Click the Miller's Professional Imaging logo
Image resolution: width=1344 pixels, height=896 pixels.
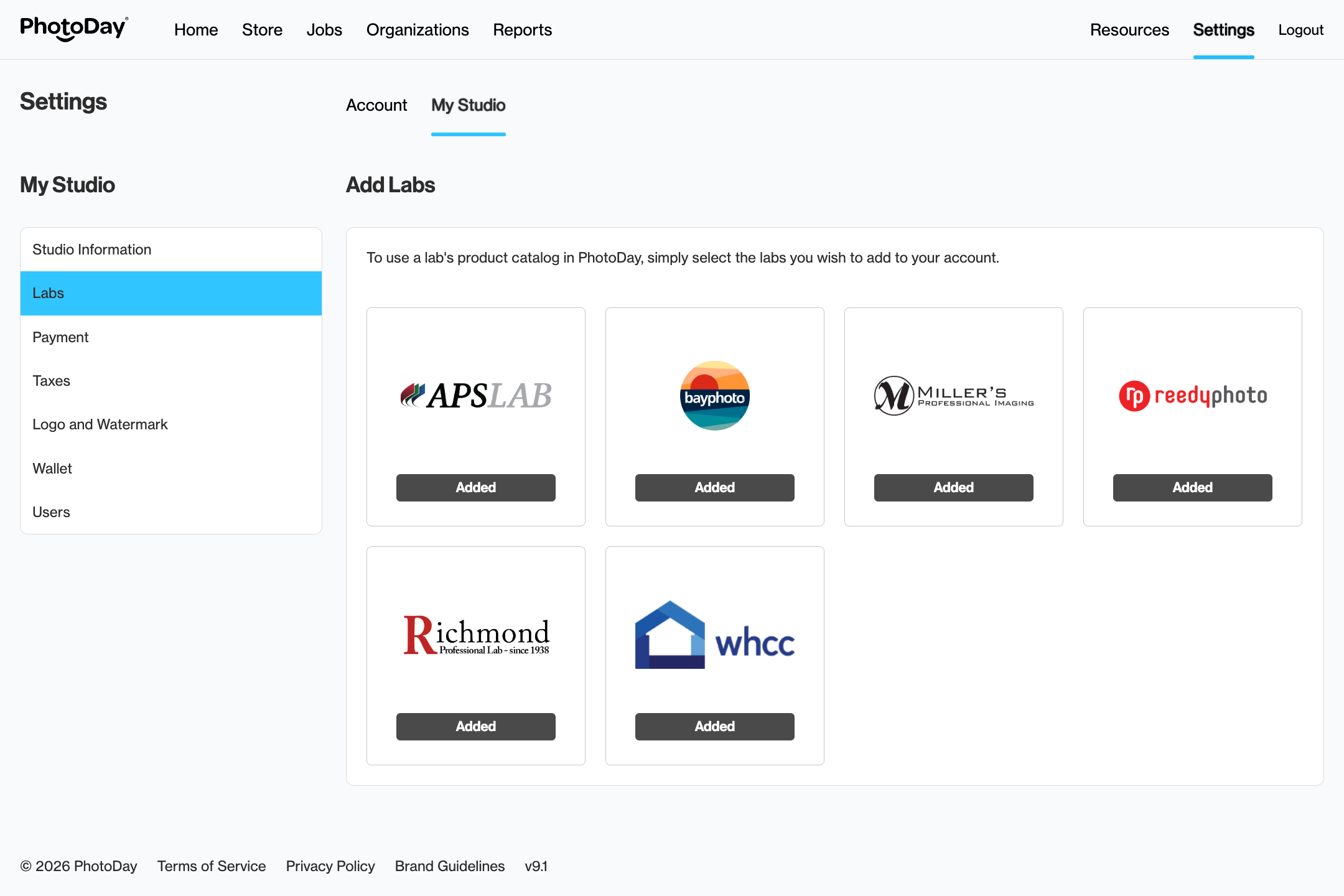click(953, 396)
